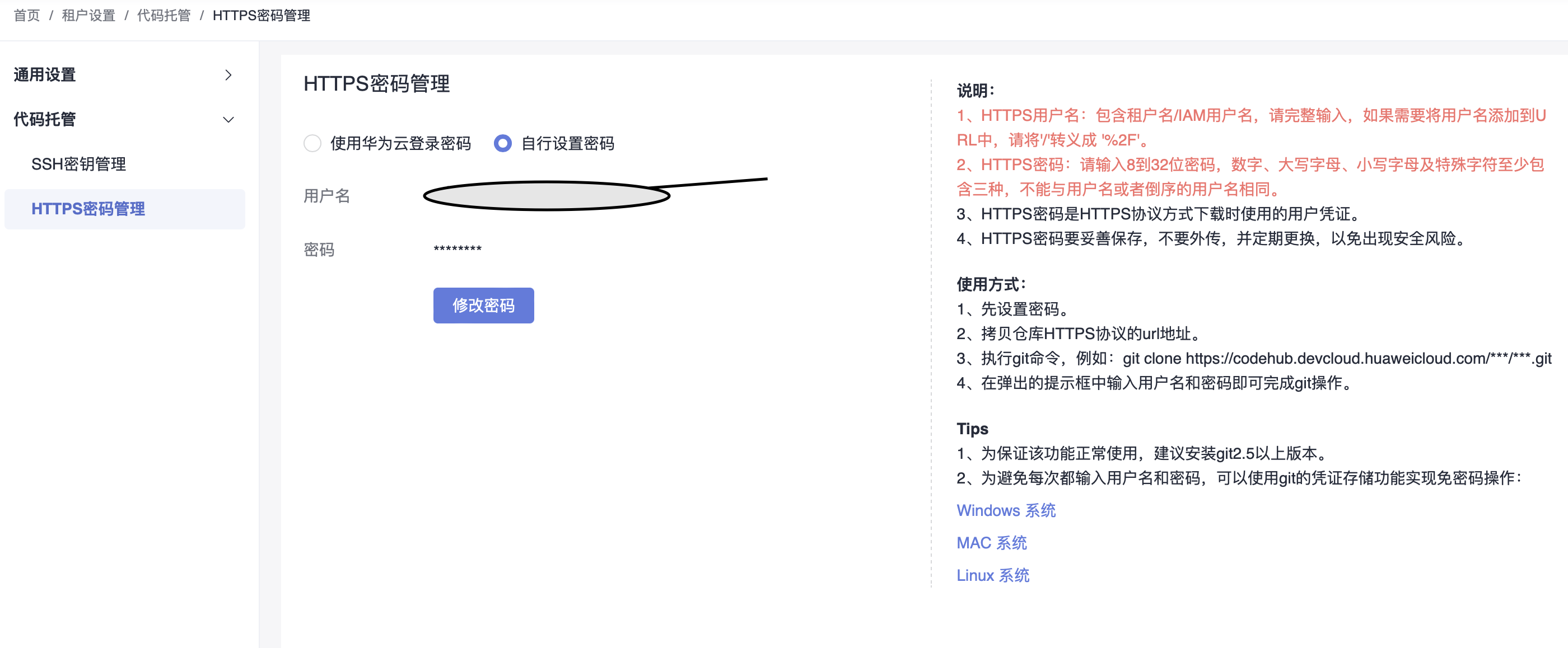The width and height of the screenshot is (1568, 648).
Task: Open the Windows 系统 link
Action: pos(1006,510)
